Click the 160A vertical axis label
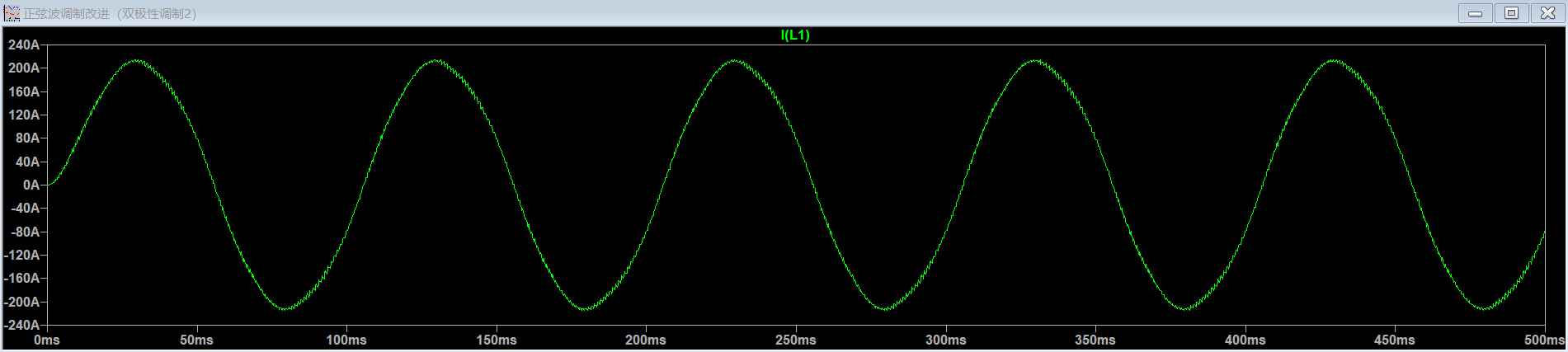Screen dimensions: 1568x352 point(24,92)
